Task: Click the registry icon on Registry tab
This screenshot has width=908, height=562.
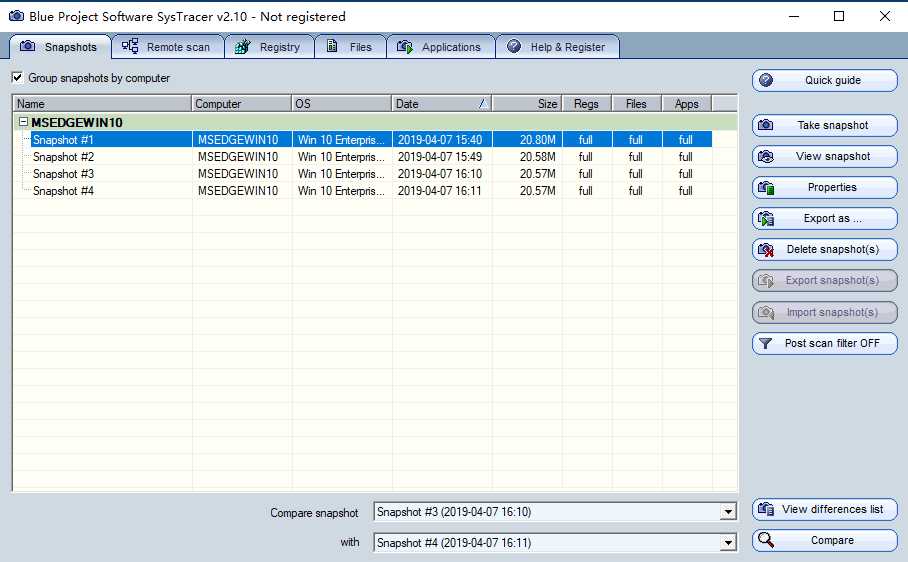Action: tap(242, 46)
